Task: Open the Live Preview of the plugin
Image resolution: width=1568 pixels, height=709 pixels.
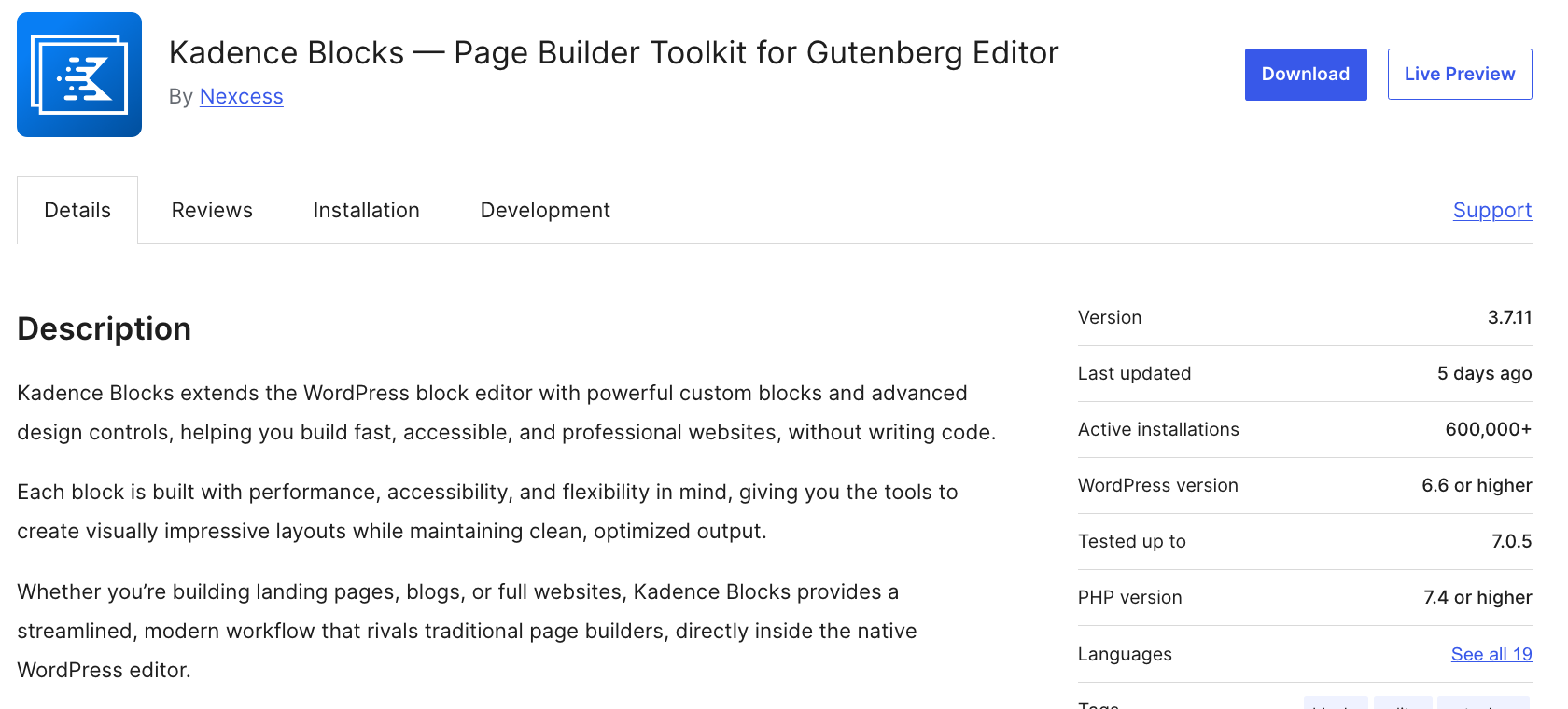Action: 1460,75
